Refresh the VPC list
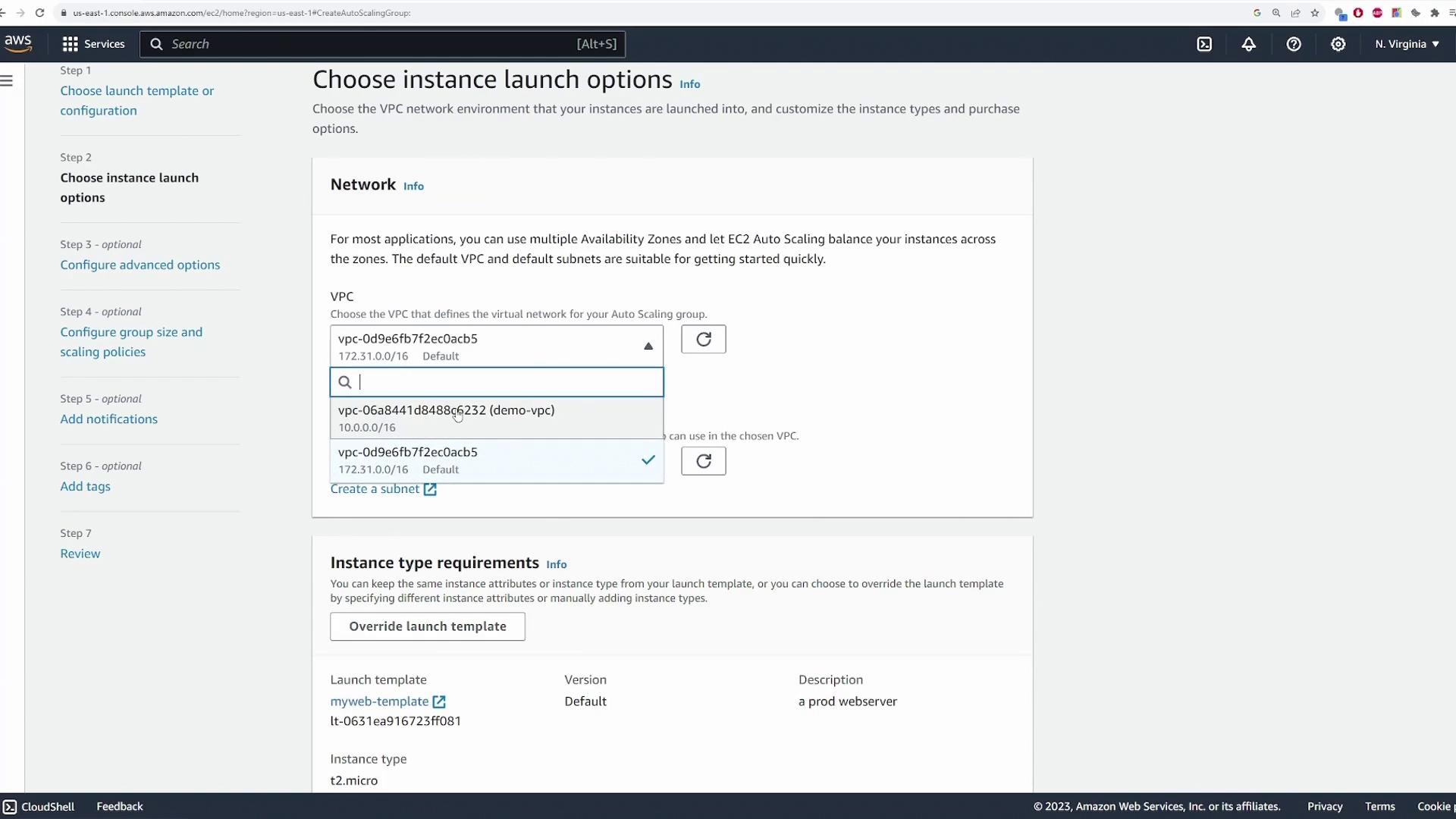 coord(703,339)
